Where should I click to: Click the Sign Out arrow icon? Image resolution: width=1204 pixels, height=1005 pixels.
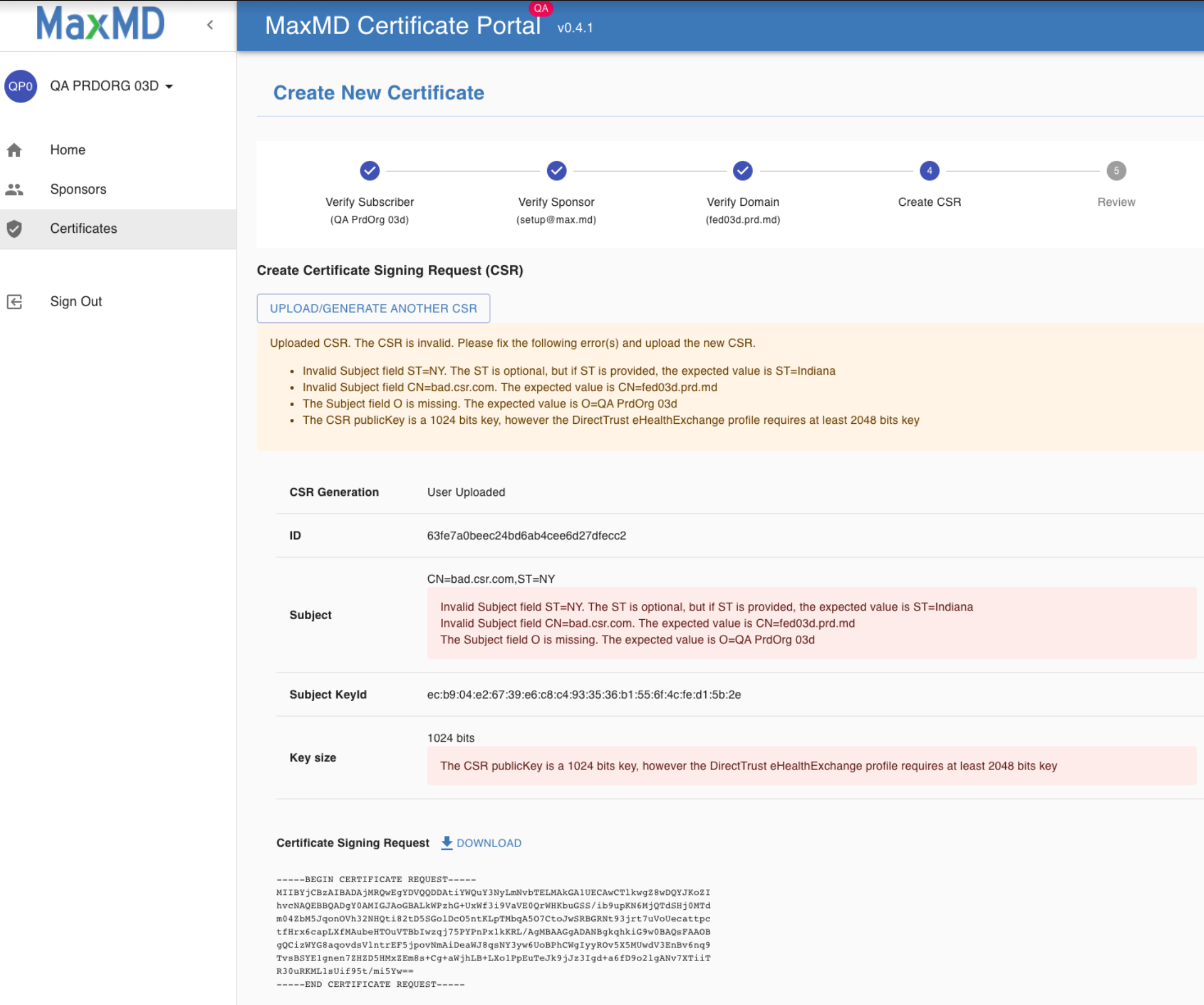14,302
